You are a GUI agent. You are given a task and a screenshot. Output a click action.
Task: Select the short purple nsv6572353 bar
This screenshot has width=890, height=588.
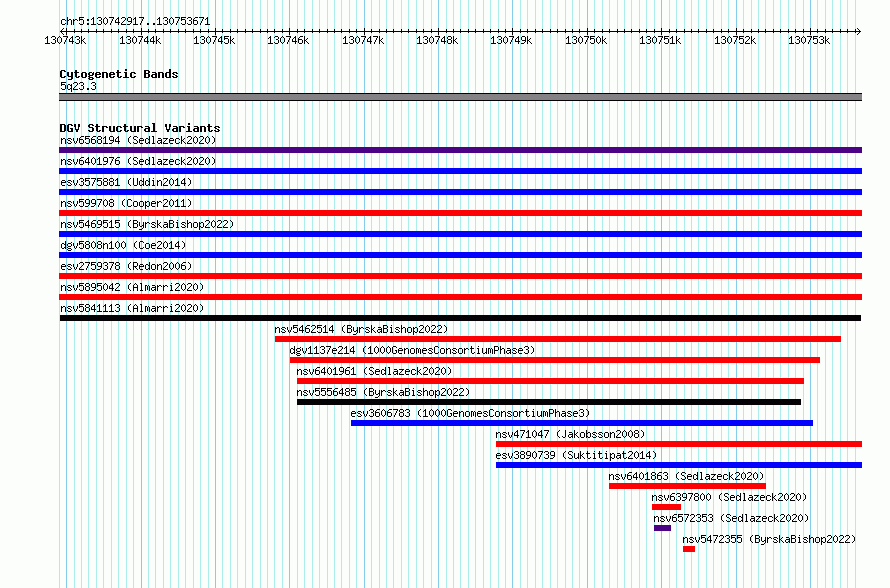[x=662, y=528]
